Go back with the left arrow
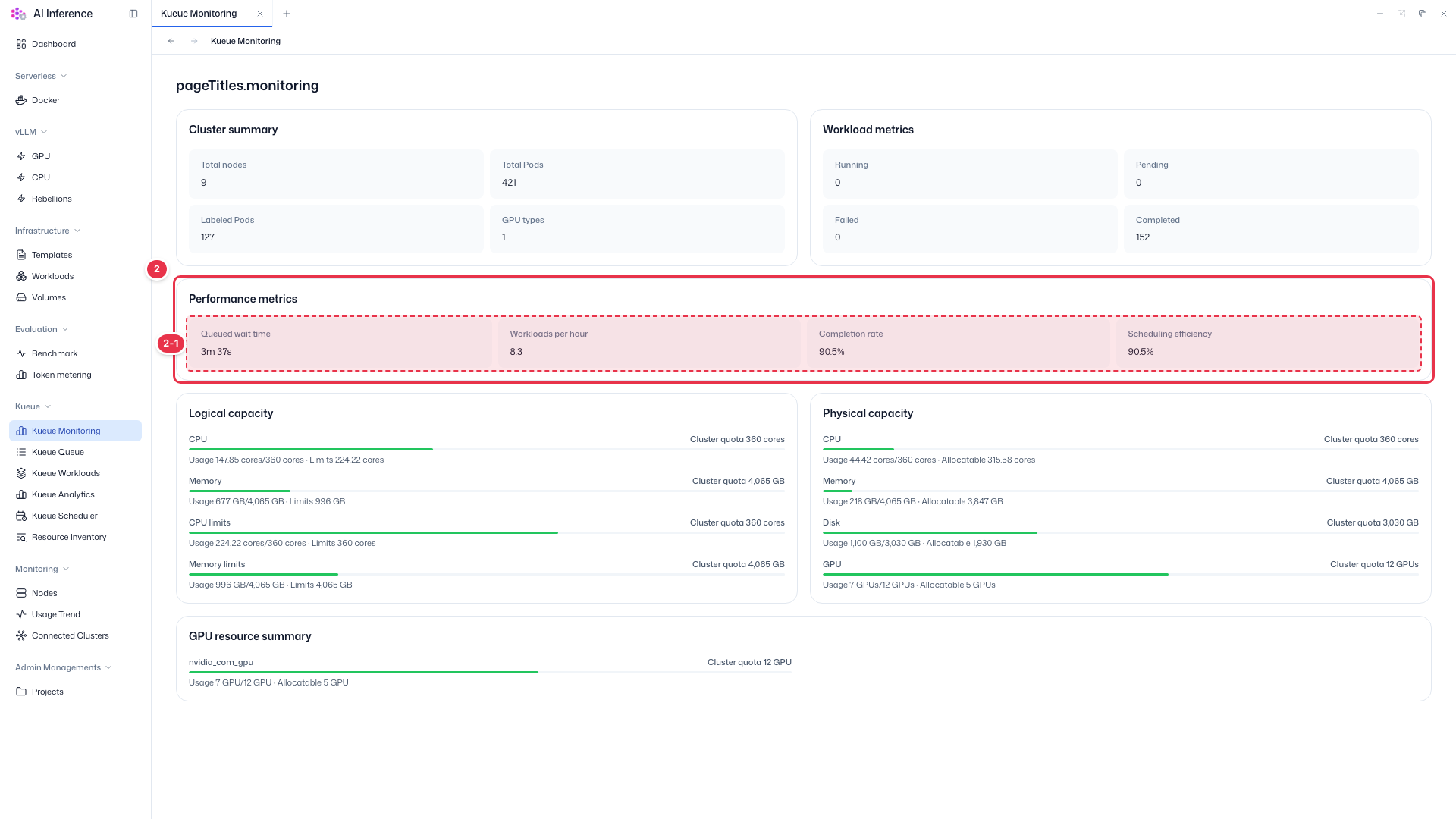The width and height of the screenshot is (1456, 819). (171, 41)
